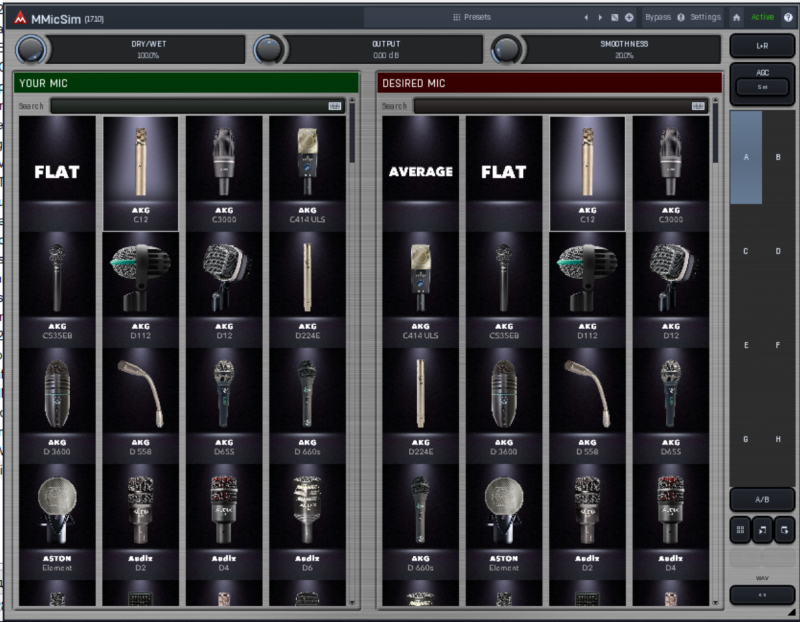Toggle the Bypass button

coord(658,17)
